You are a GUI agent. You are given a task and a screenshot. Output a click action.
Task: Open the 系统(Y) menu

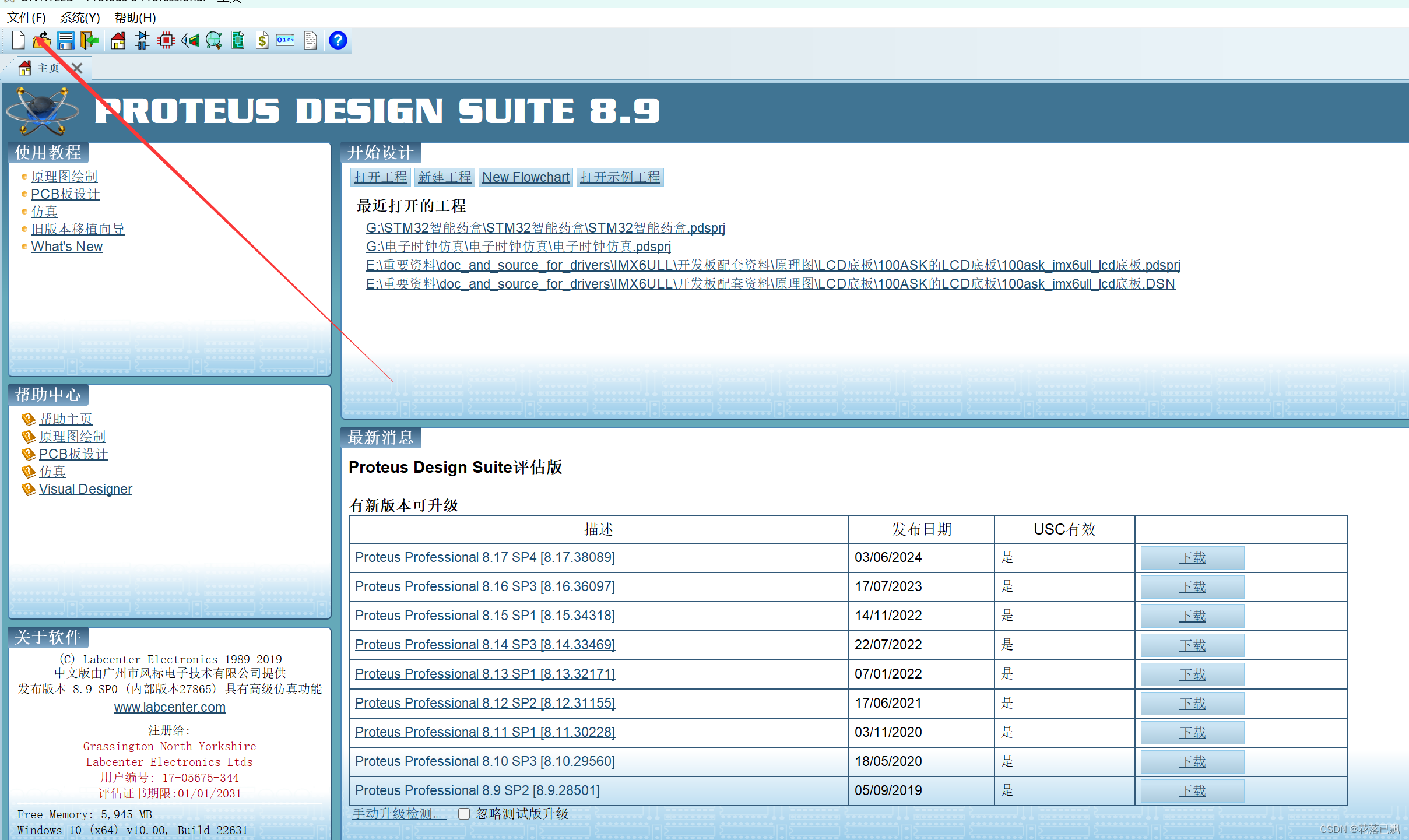(80, 17)
